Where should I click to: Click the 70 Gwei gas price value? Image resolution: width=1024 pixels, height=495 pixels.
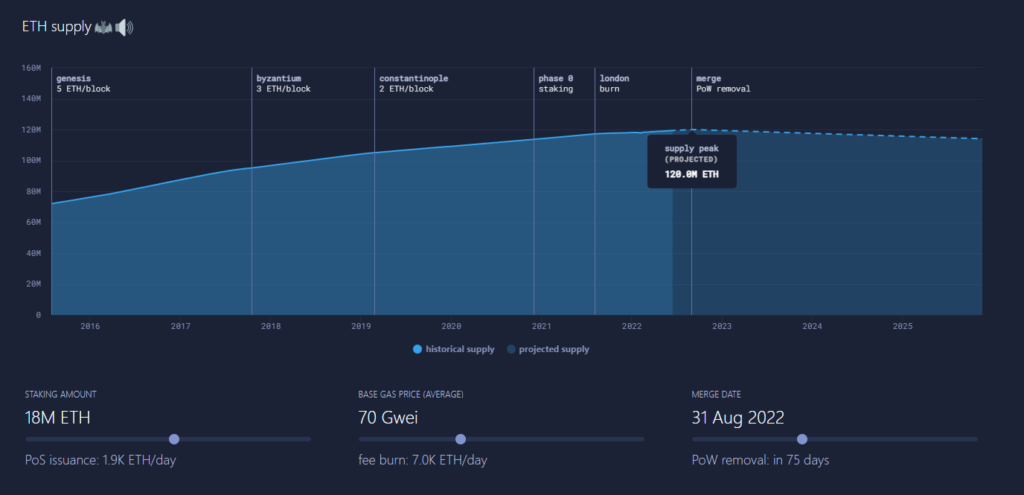click(390, 417)
